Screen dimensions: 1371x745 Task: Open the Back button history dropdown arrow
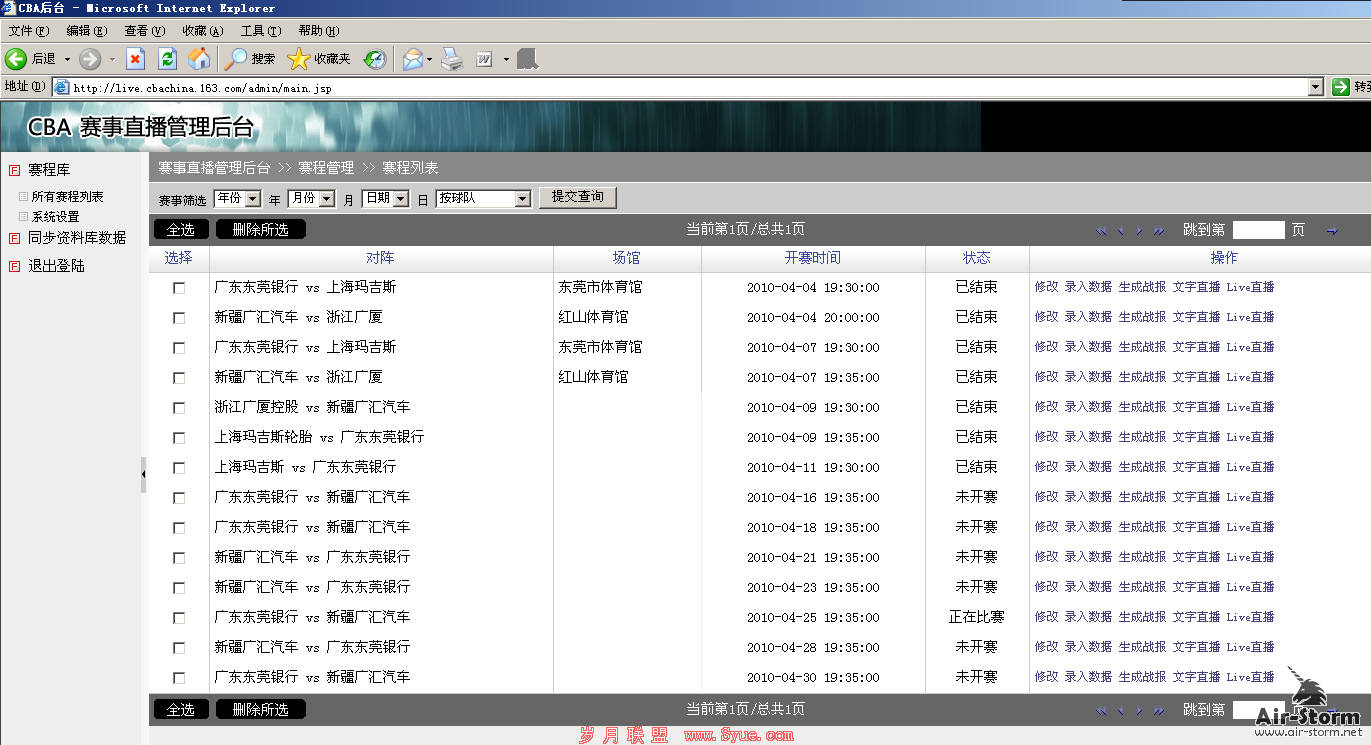[67, 59]
